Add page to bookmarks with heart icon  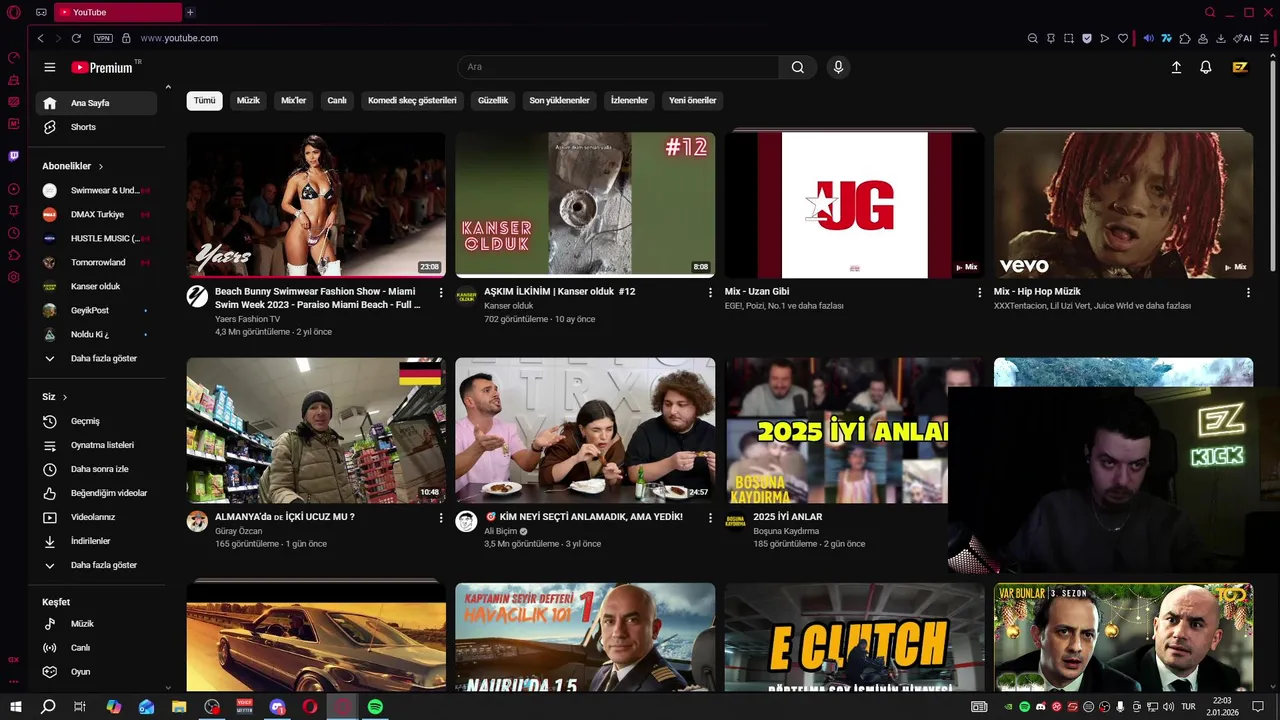click(1123, 38)
